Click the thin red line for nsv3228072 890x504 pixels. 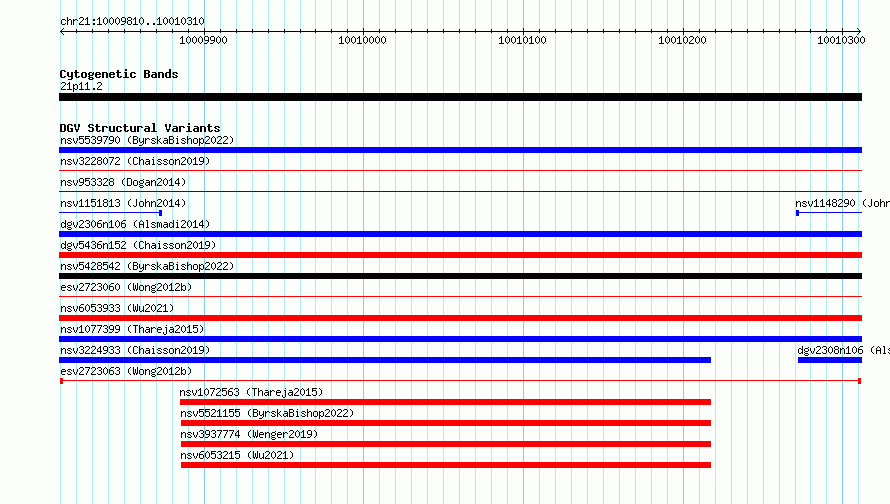click(x=460, y=170)
